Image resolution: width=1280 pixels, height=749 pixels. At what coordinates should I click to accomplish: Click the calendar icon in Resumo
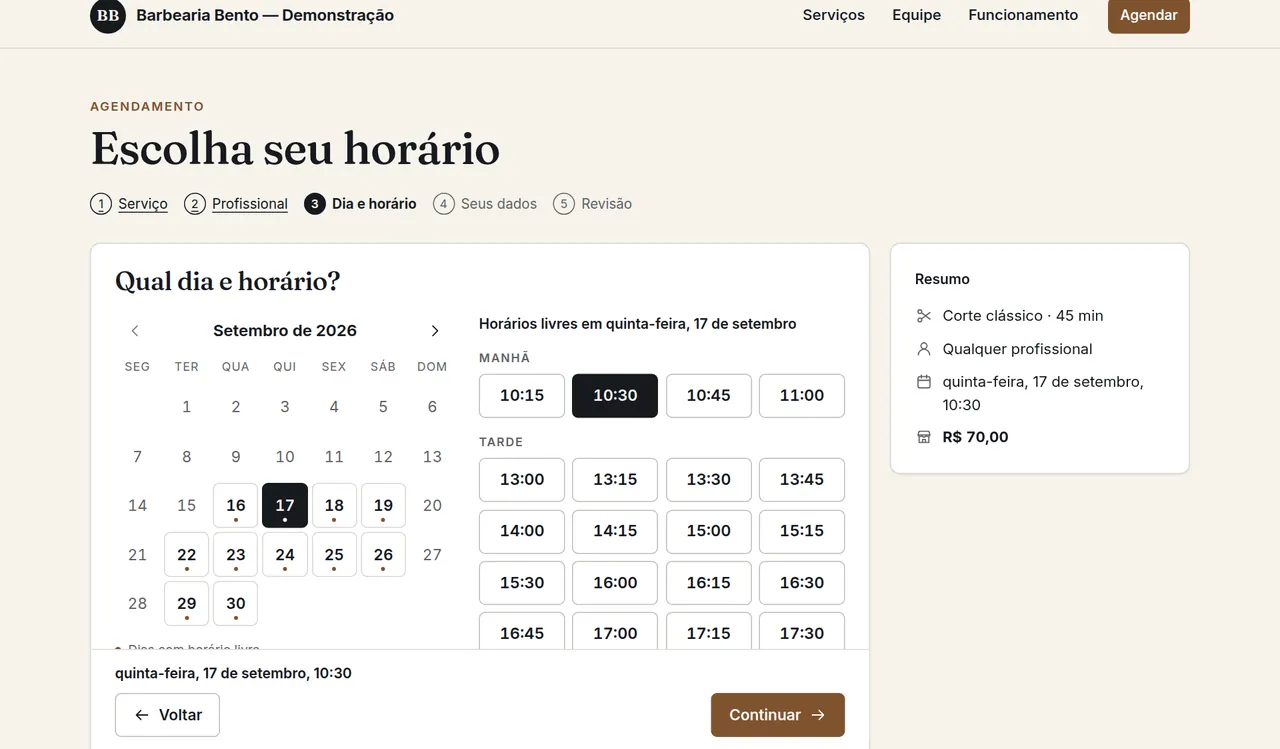[924, 382]
